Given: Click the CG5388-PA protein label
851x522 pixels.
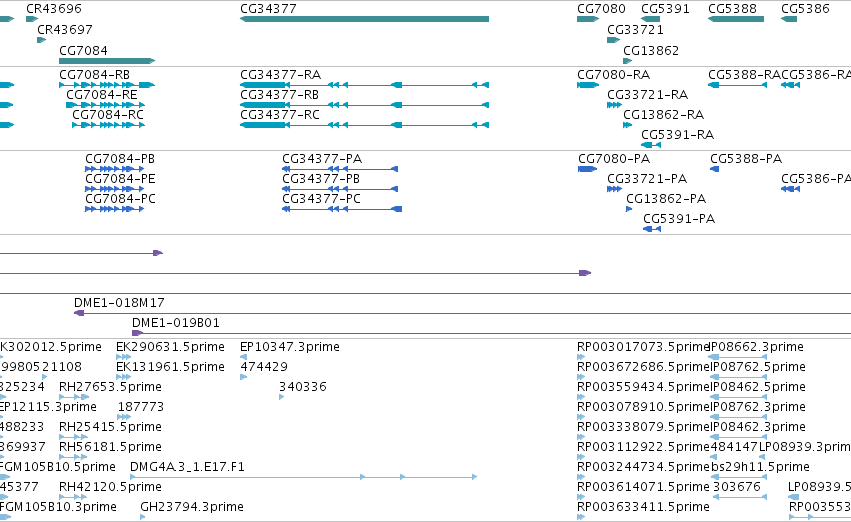Looking at the screenshot, I should pos(746,158).
